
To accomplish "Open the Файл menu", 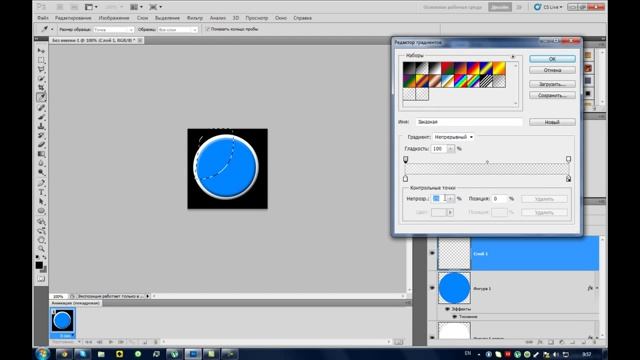I will 43,18.
